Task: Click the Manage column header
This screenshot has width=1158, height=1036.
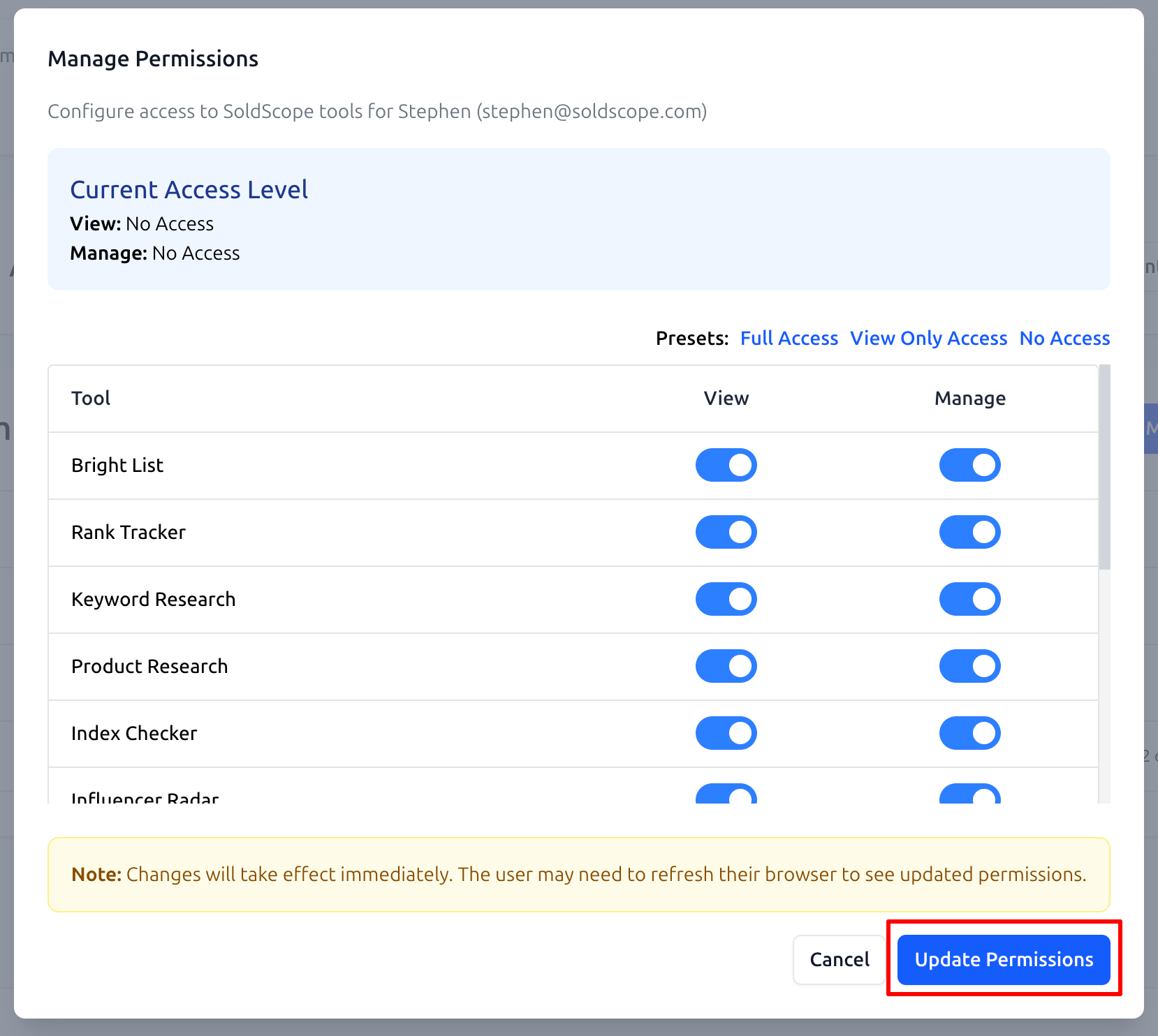Action: click(x=969, y=398)
